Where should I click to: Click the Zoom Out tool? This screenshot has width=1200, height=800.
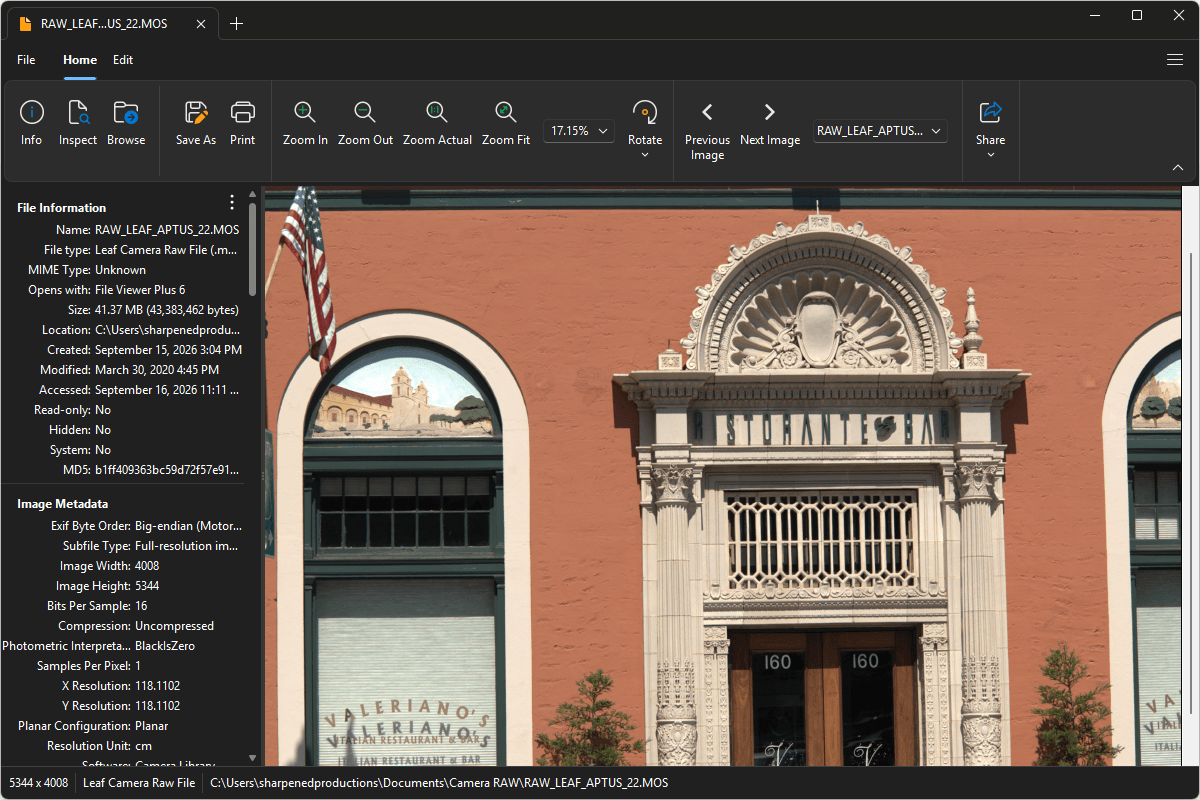(365, 125)
